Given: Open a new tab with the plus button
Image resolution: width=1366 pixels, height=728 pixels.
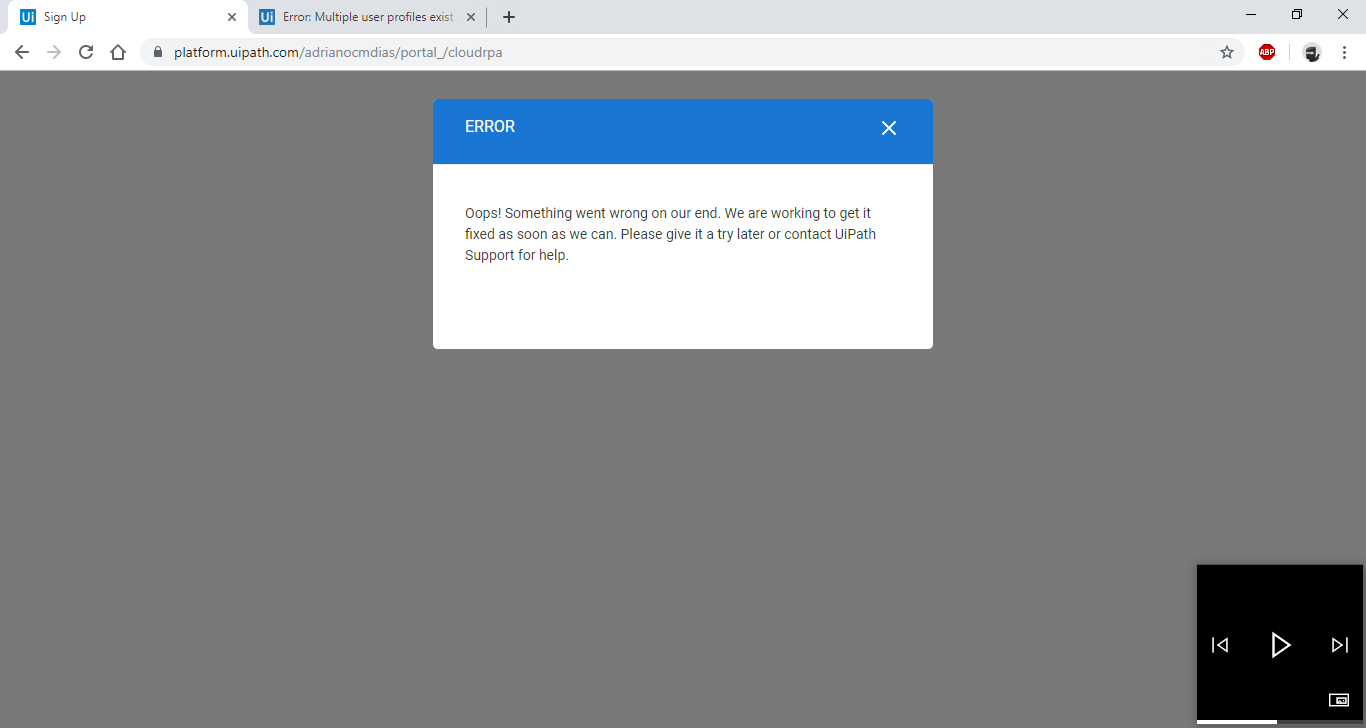Looking at the screenshot, I should point(509,16).
